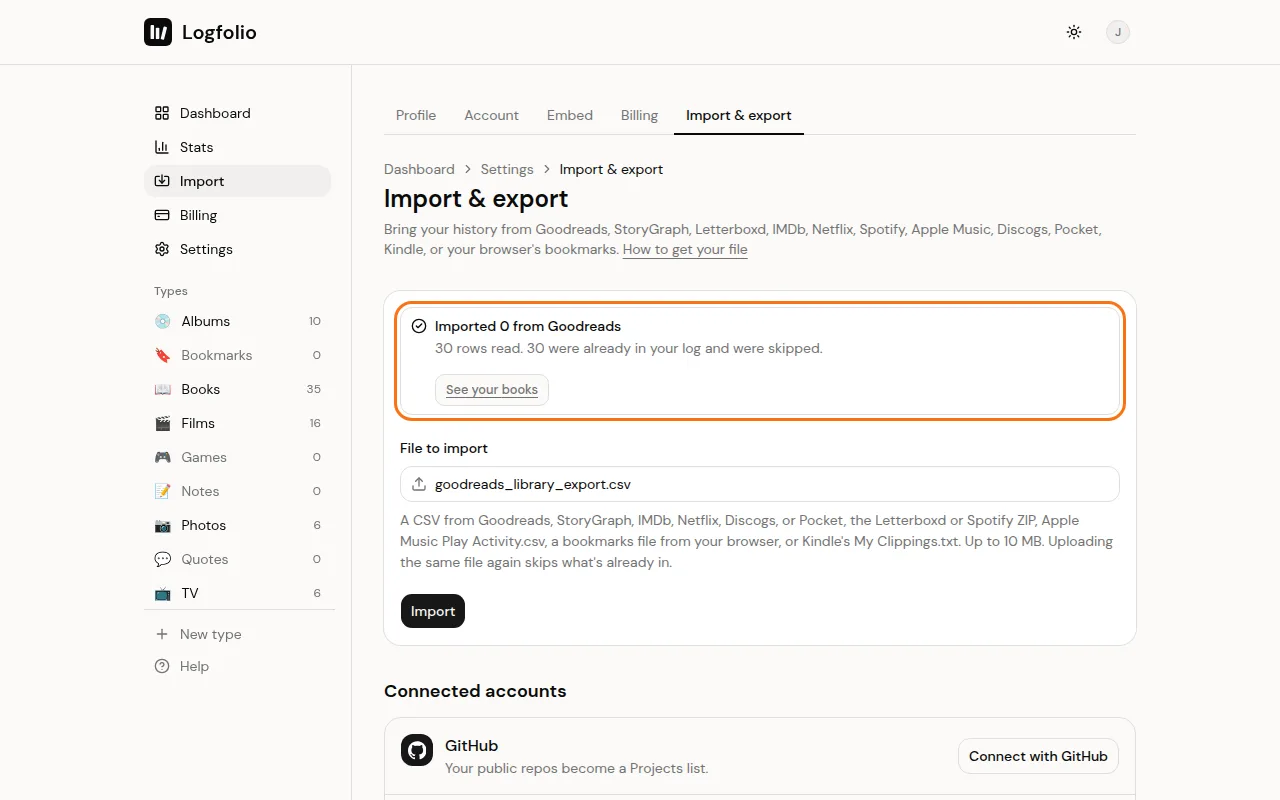Open the J user avatar menu

tap(1118, 32)
